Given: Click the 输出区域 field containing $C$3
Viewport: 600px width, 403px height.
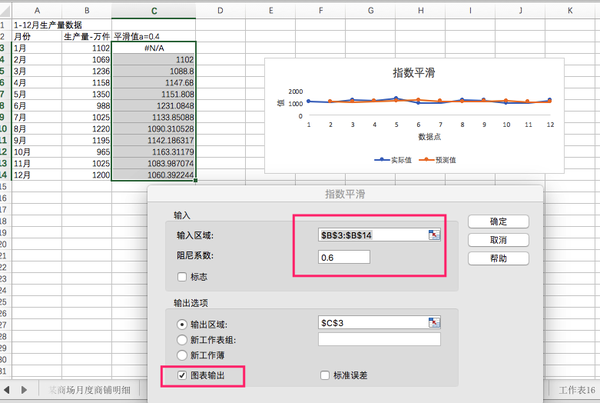Looking at the screenshot, I should [373, 323].
